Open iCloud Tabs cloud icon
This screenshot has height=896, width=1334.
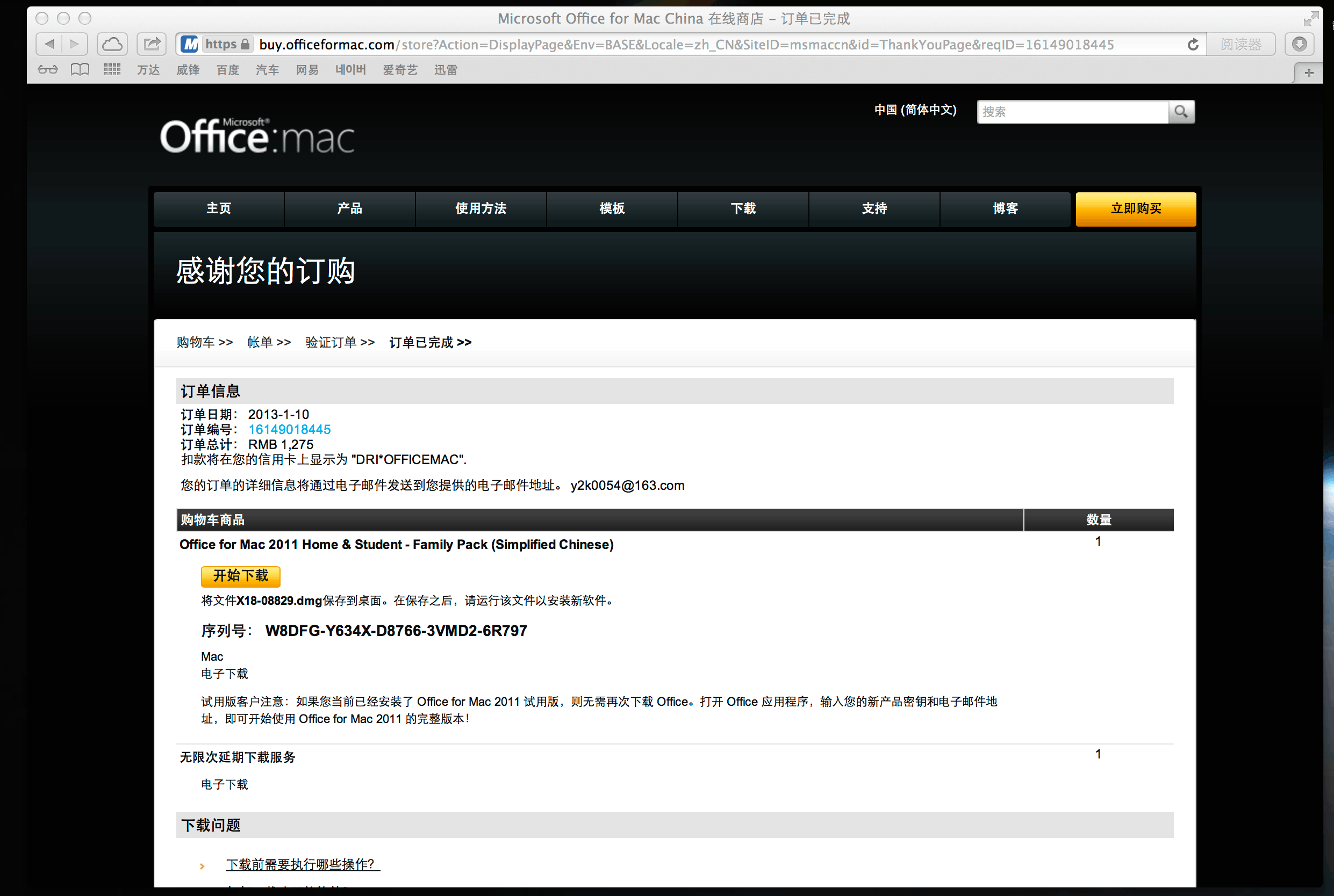click(x=112, y=44)
